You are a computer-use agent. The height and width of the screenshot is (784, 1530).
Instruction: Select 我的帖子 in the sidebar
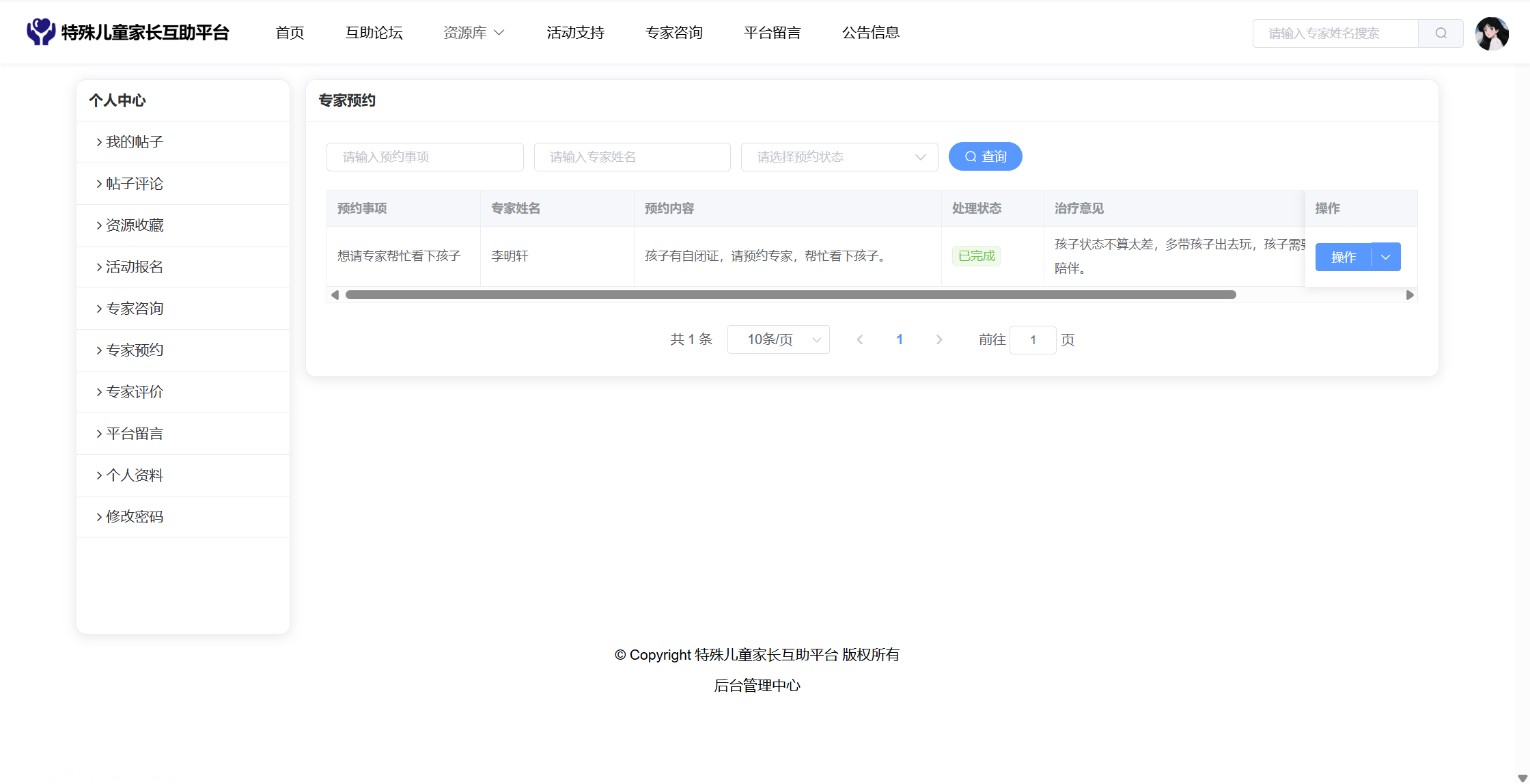135,142
